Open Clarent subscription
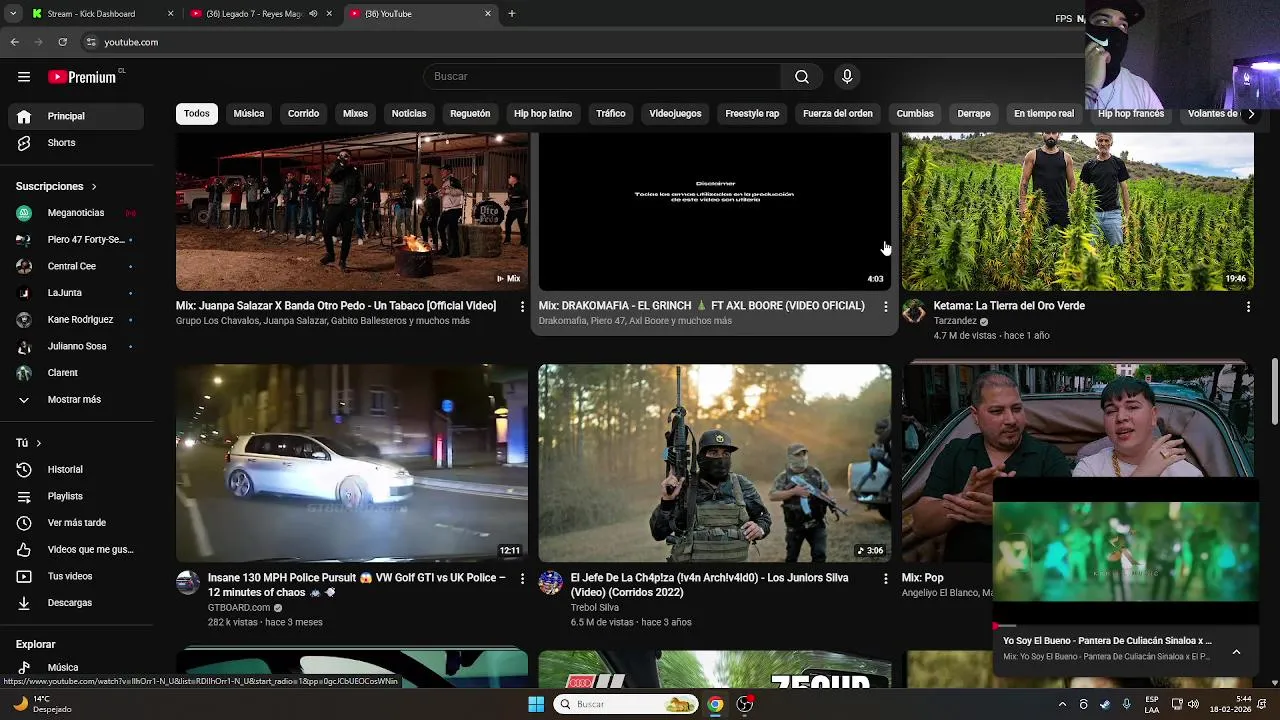 [x=76, y=373]
